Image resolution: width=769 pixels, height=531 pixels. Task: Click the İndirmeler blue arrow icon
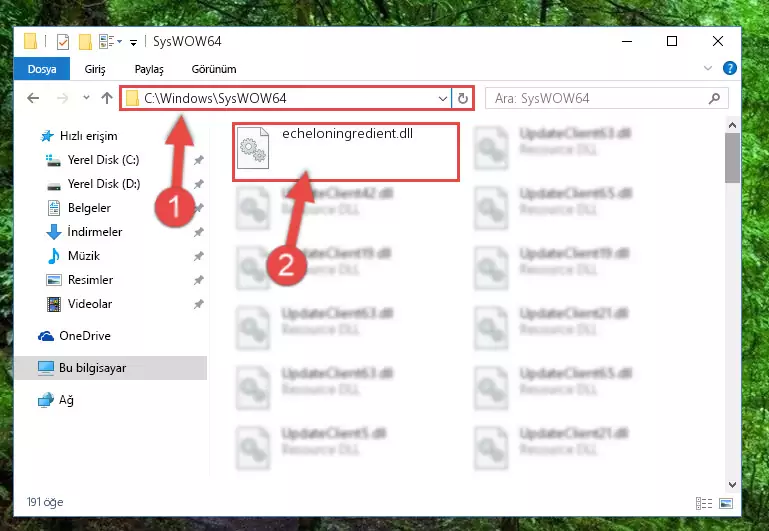tap(53, 232)
